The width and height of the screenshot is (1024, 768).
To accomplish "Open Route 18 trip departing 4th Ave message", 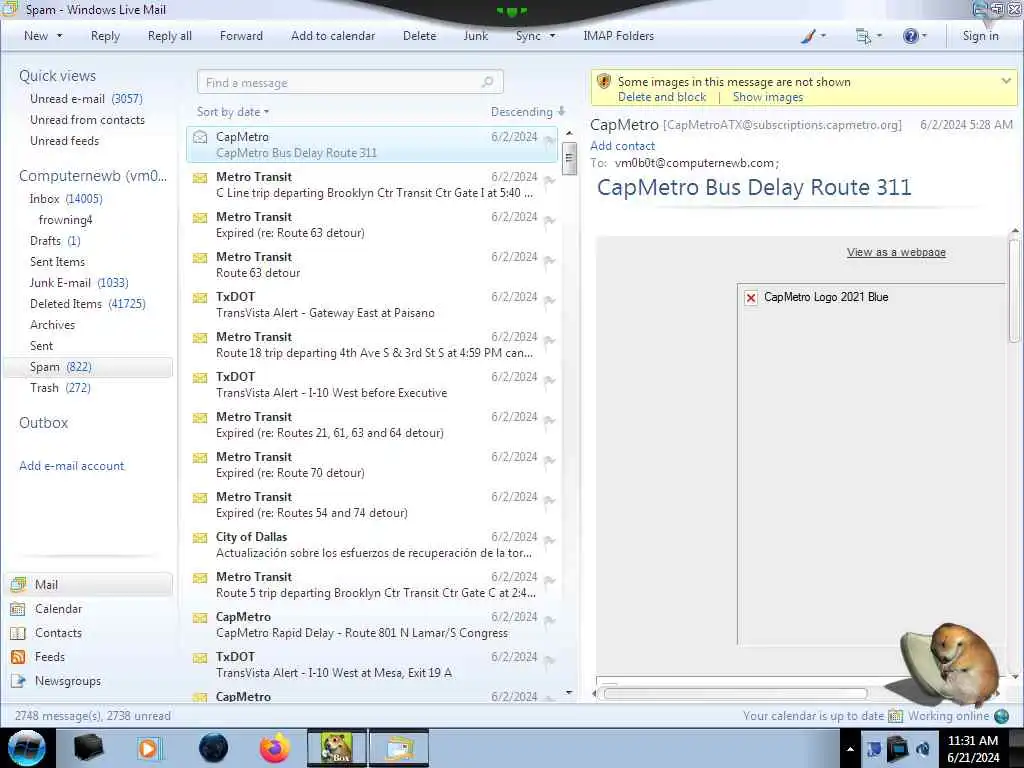I will [x=372, y=345].
